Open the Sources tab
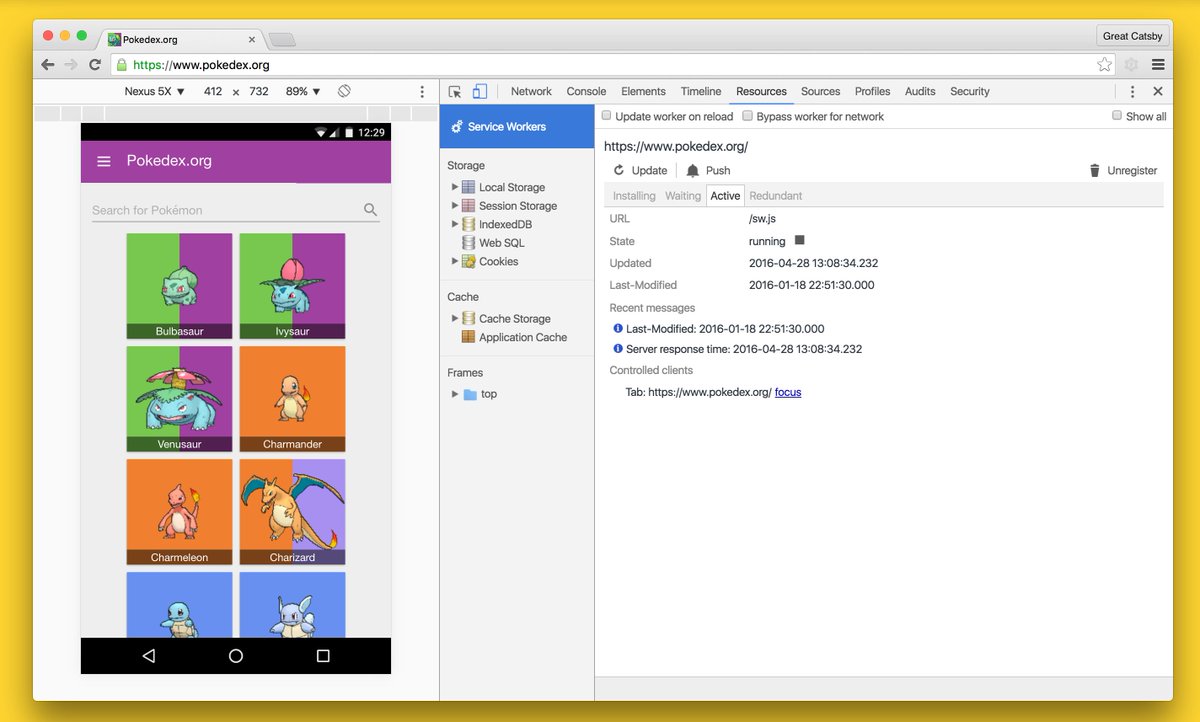 point(820,91)
